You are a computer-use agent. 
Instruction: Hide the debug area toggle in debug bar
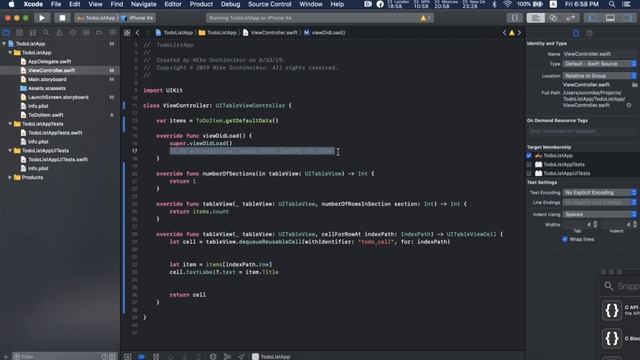[x=127, y=356]
